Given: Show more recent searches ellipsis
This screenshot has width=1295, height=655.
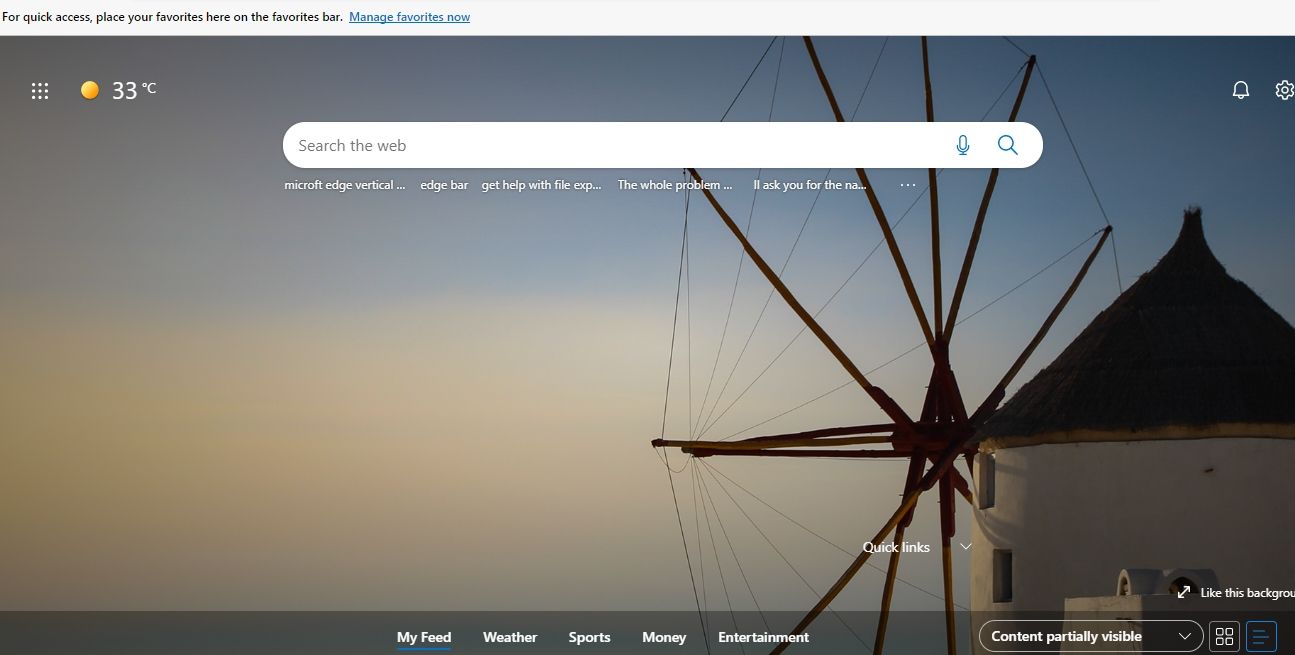Looking at the screenshot, I should pyautogui.click(x=908, y=185).
